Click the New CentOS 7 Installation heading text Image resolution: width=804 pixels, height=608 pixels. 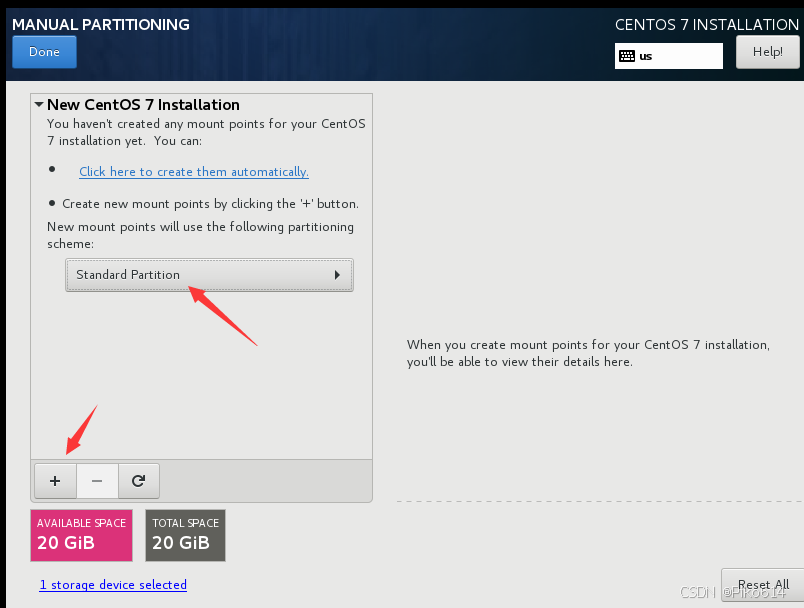click(x=143, y=105)
